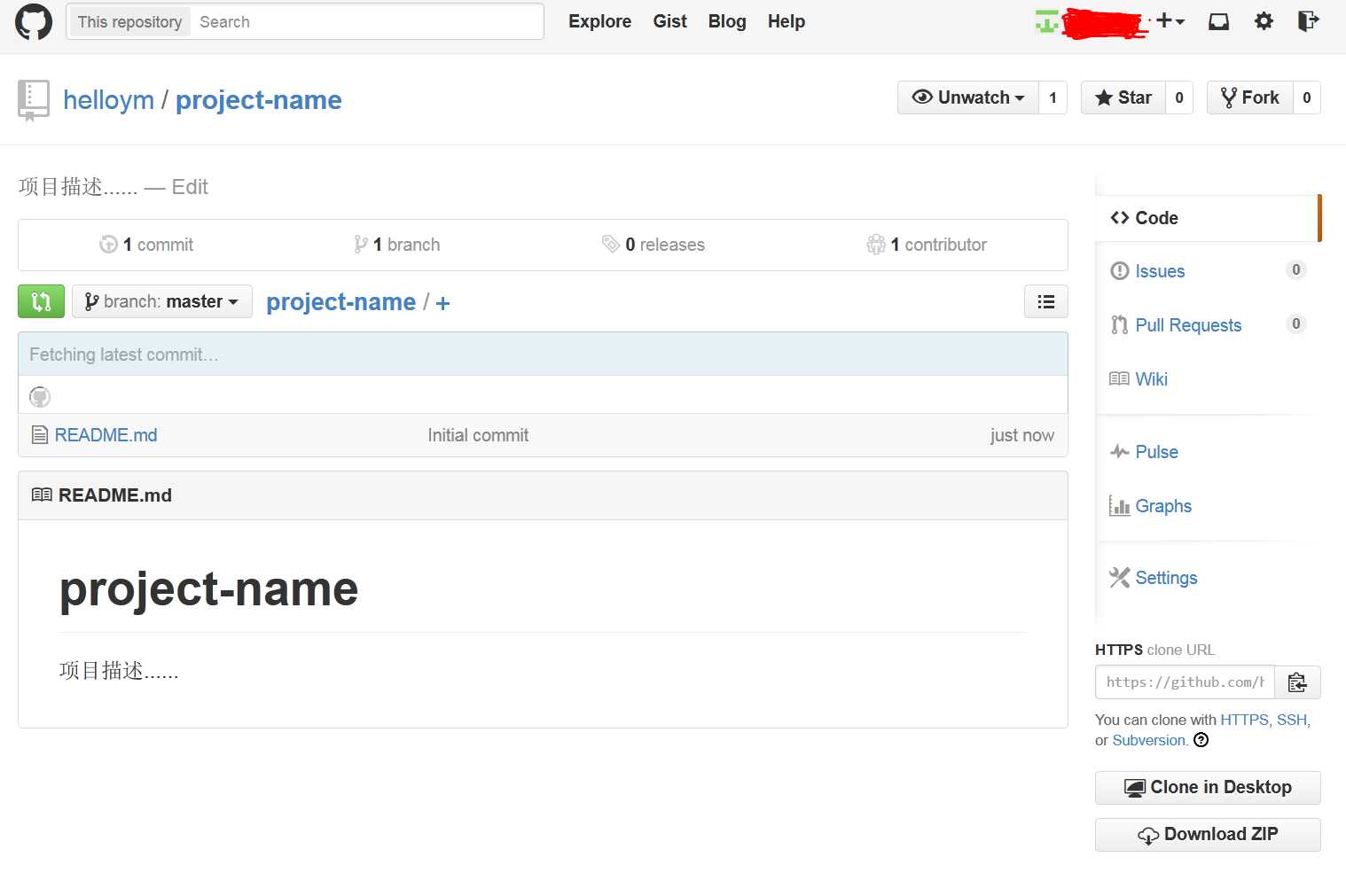
Task: Open the This repository search scope
Action: (129, 22)
